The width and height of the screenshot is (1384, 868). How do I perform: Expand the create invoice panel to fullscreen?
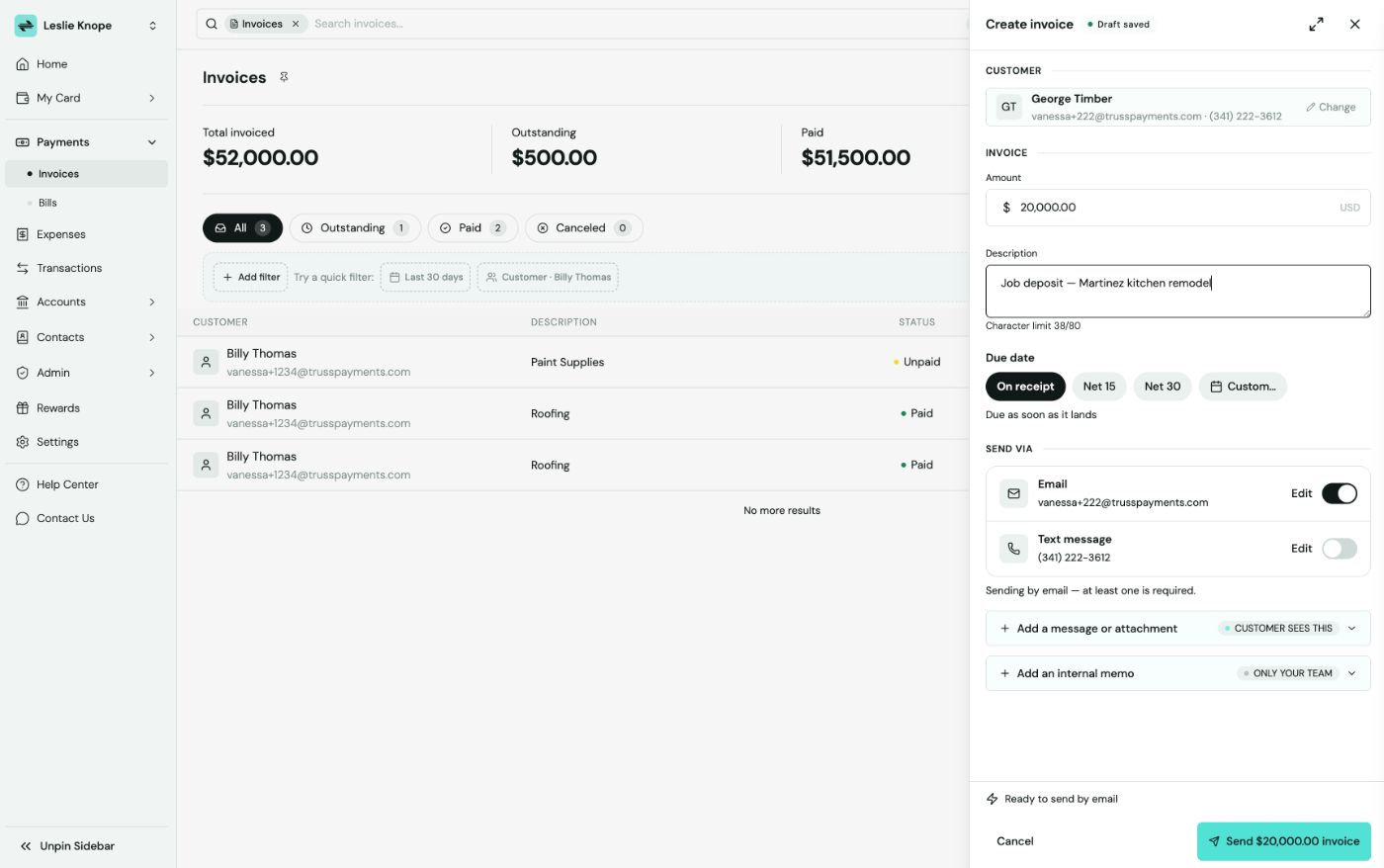[1316, 25]
